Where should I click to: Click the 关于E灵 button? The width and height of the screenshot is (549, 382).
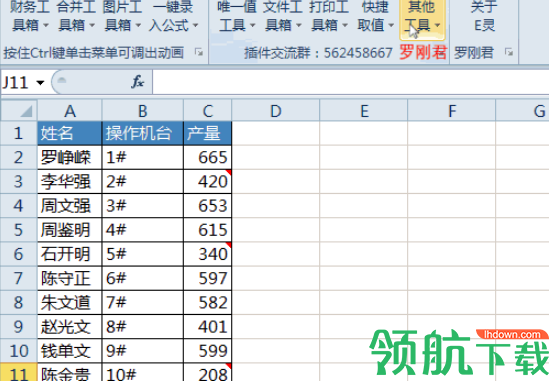(x=484, y=16)
